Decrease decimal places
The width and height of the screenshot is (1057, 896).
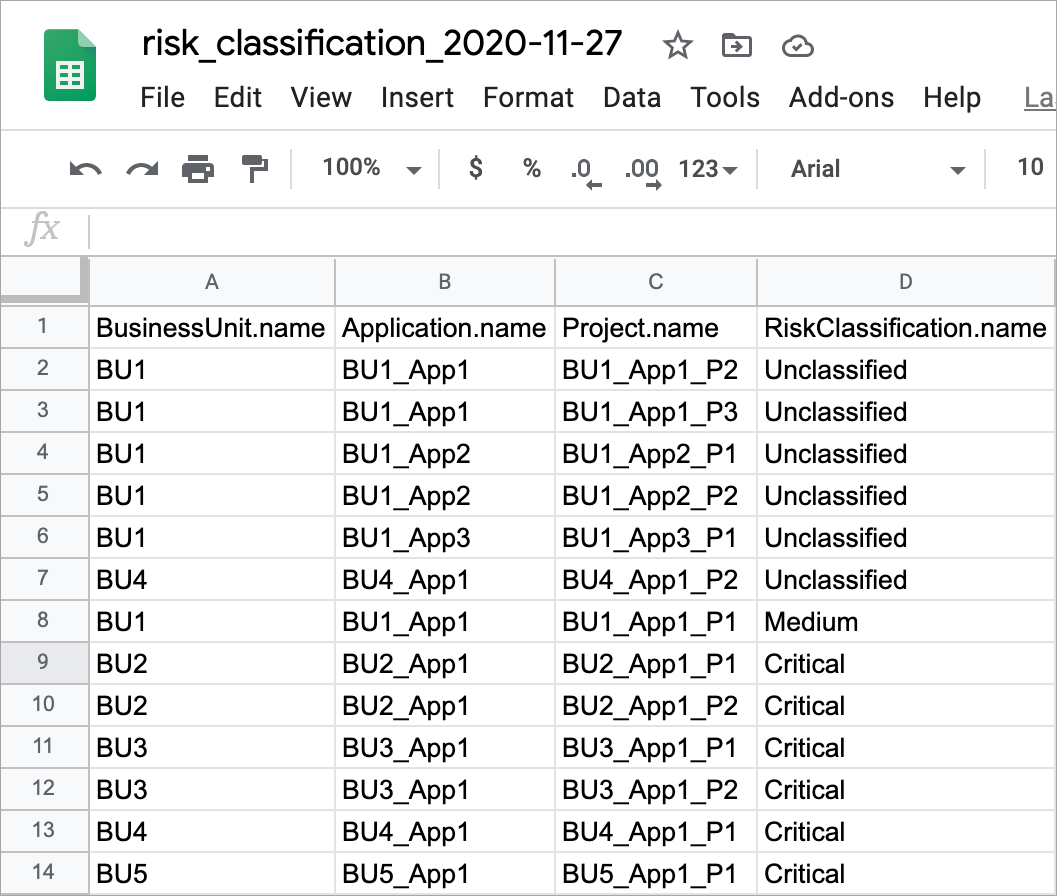pyautogui.click(x=585, y=170)
